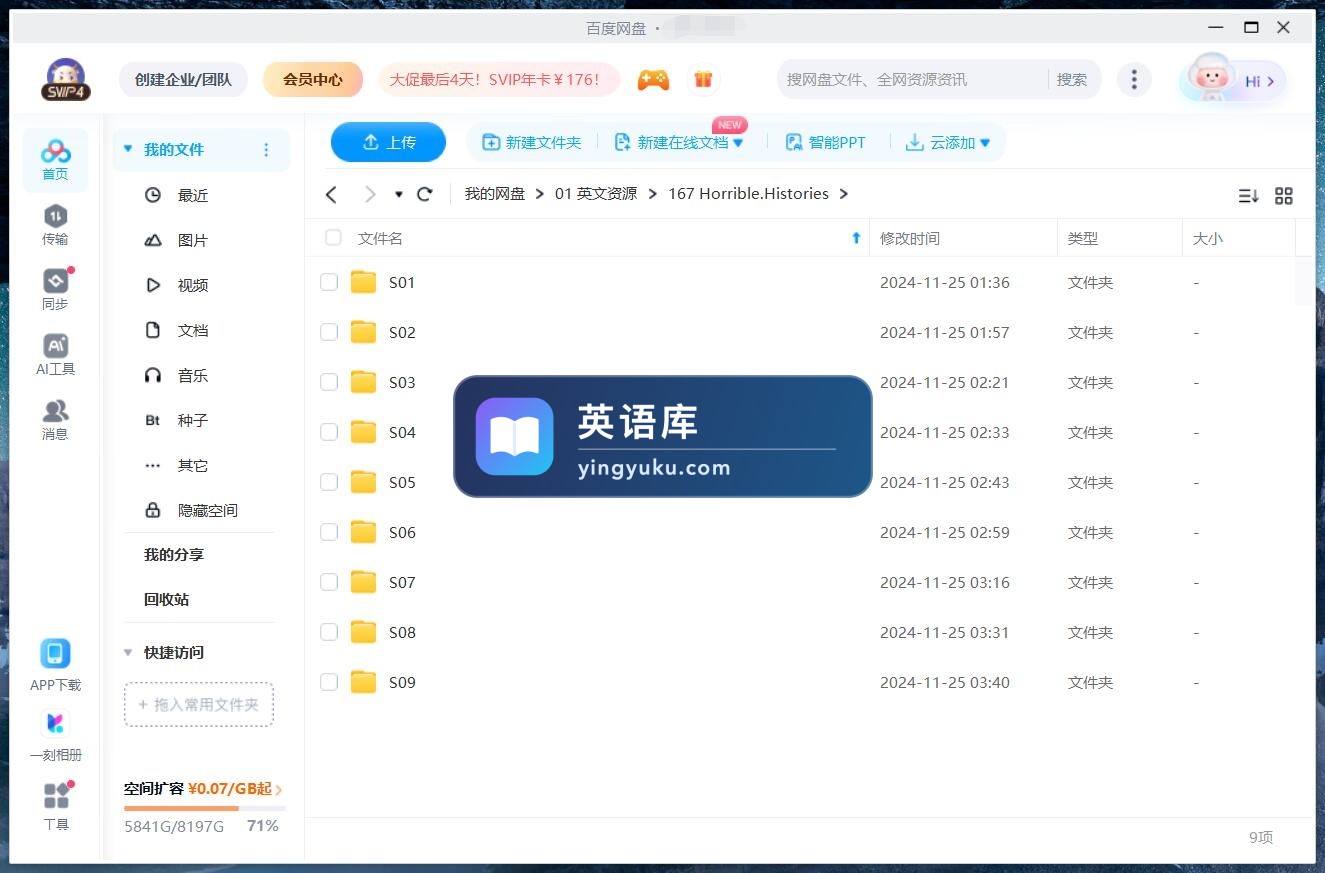Select 最近 in the file sidebar
This screenshot has height=873, width=1325.
(193, 195)
